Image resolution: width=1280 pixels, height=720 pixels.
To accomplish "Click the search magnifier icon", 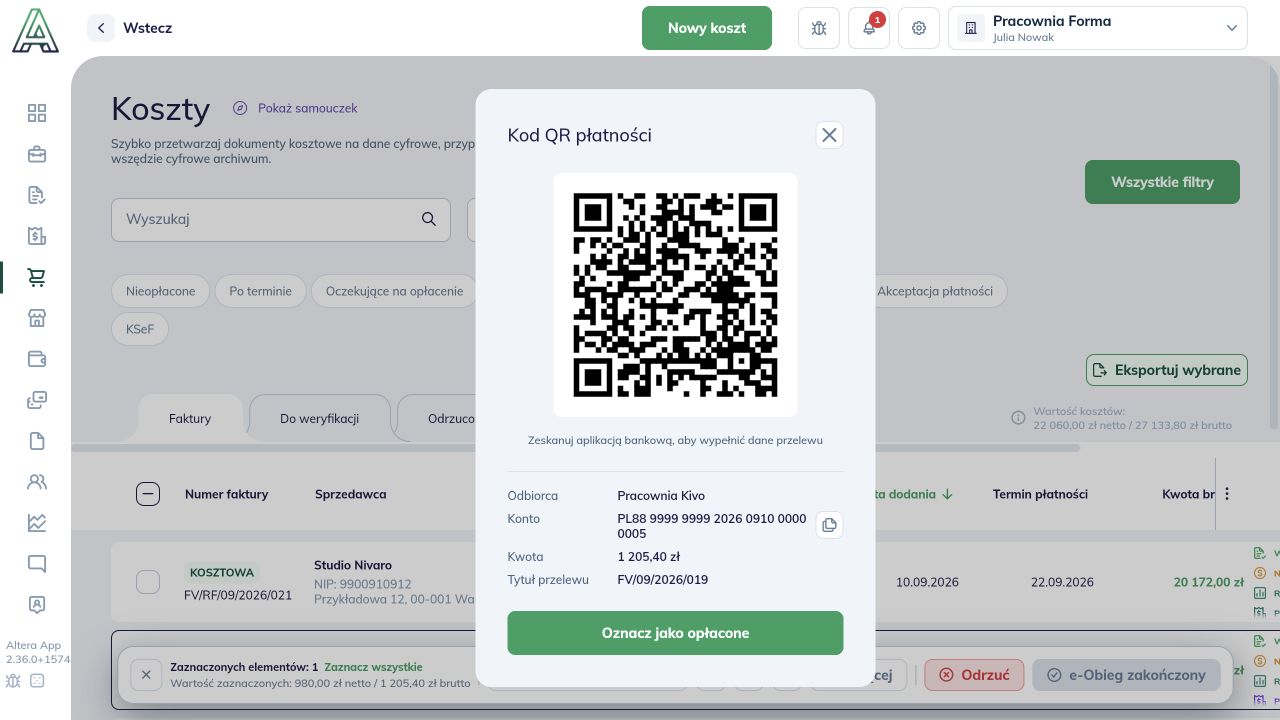I will [x=429, y=219].
